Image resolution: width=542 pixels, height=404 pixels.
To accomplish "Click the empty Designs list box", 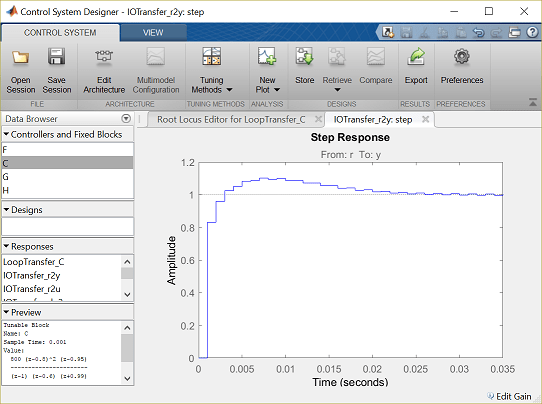I will pyautogui.click(x=68, y=226).
